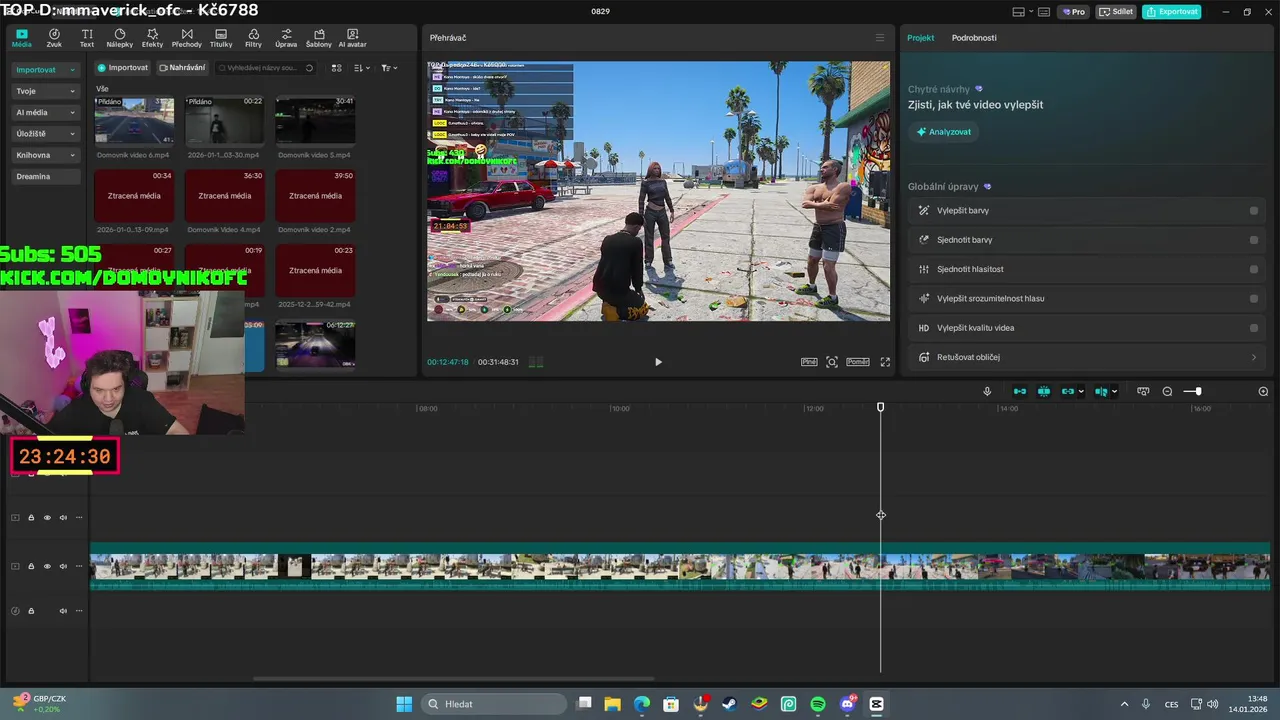The image size is (1280, 720).
Task: Open the media filter dropdown
Action: [389, 68]
